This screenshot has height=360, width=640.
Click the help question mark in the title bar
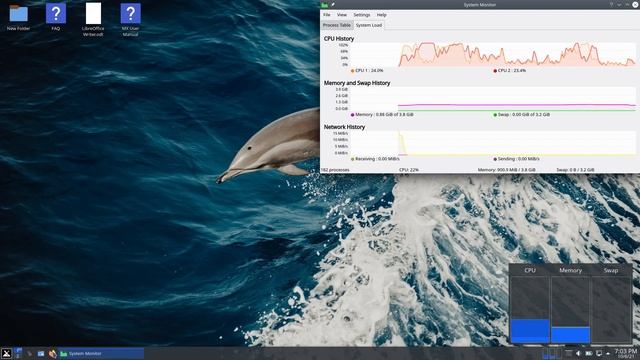[x=611, y=4]
